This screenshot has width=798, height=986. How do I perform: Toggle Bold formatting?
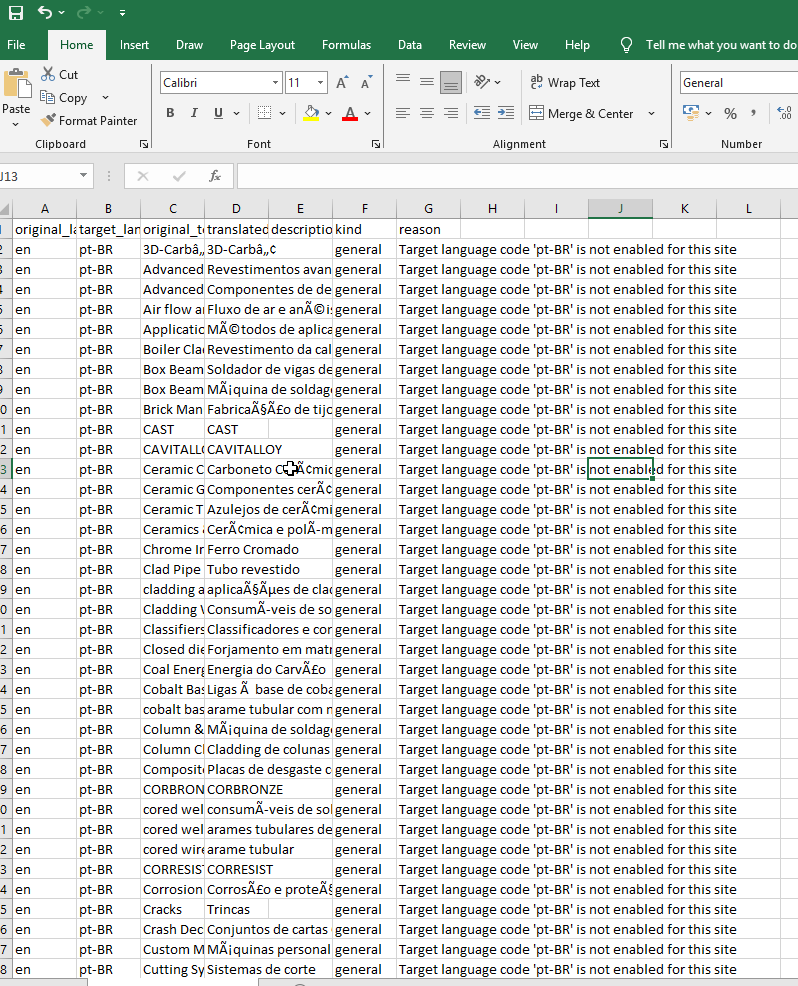pos(170,113)
